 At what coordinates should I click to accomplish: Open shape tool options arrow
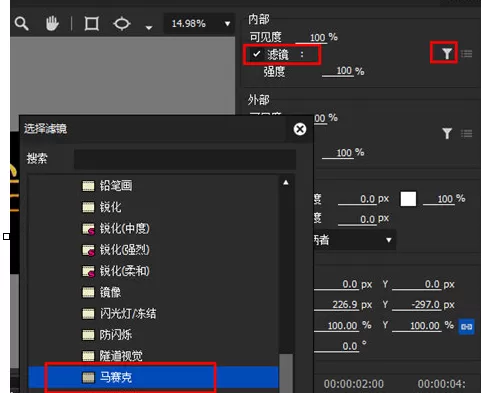[x=149, y=28]
